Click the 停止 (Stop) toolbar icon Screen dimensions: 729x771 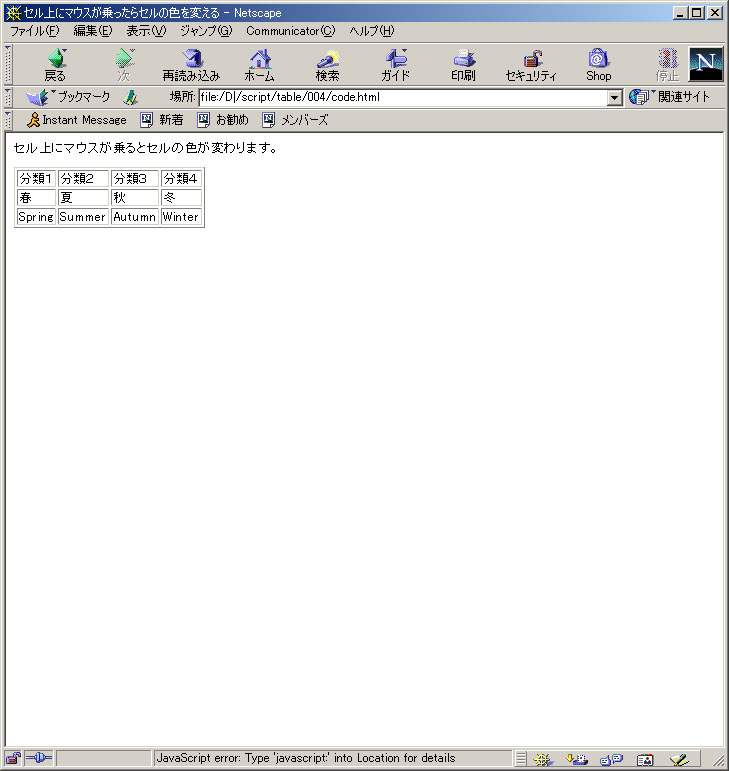coord(667,64)
